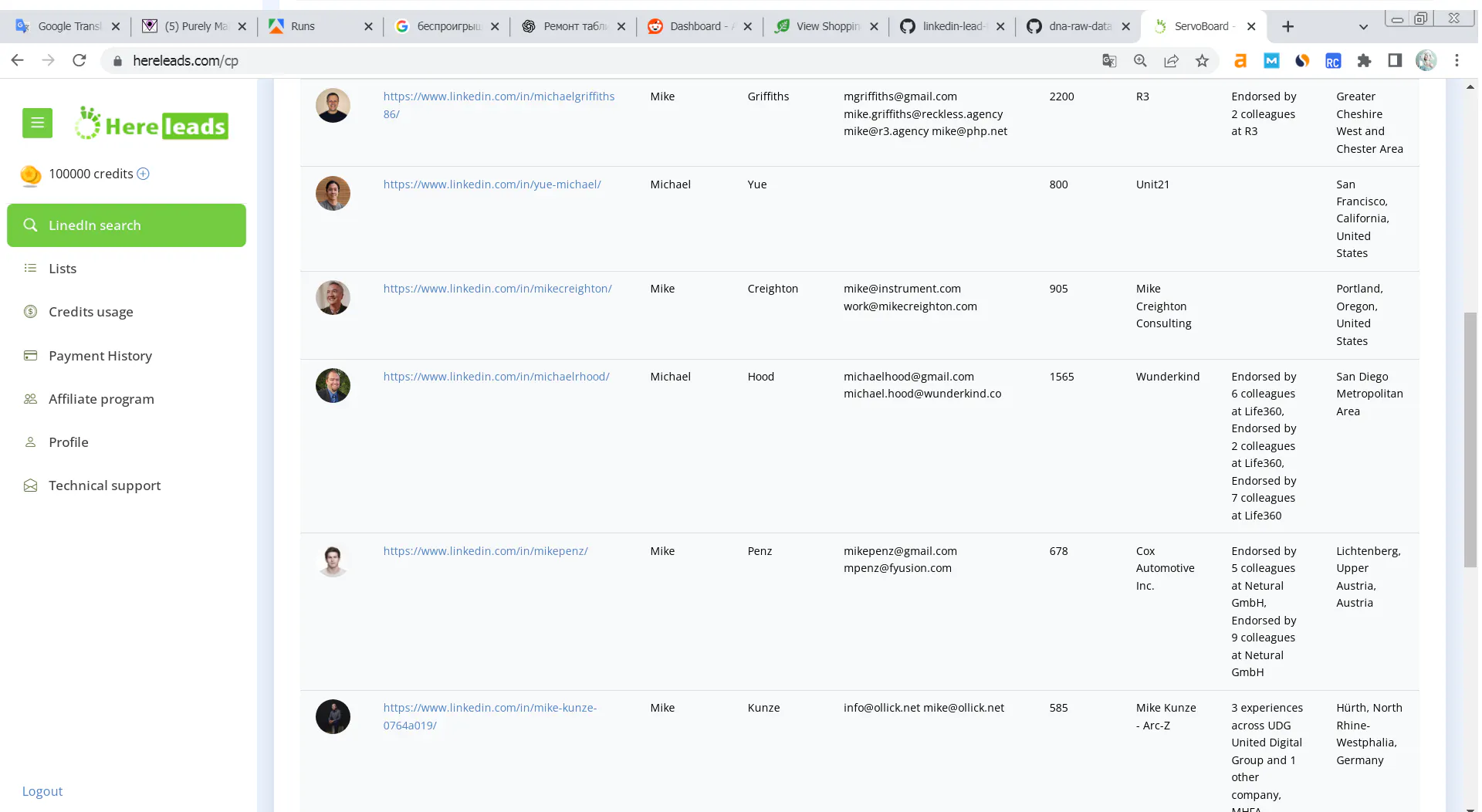This screenshot has width=1482, height=812.
Task: Click the Technical support envelope icon
Action: click(x=30, y=486)
